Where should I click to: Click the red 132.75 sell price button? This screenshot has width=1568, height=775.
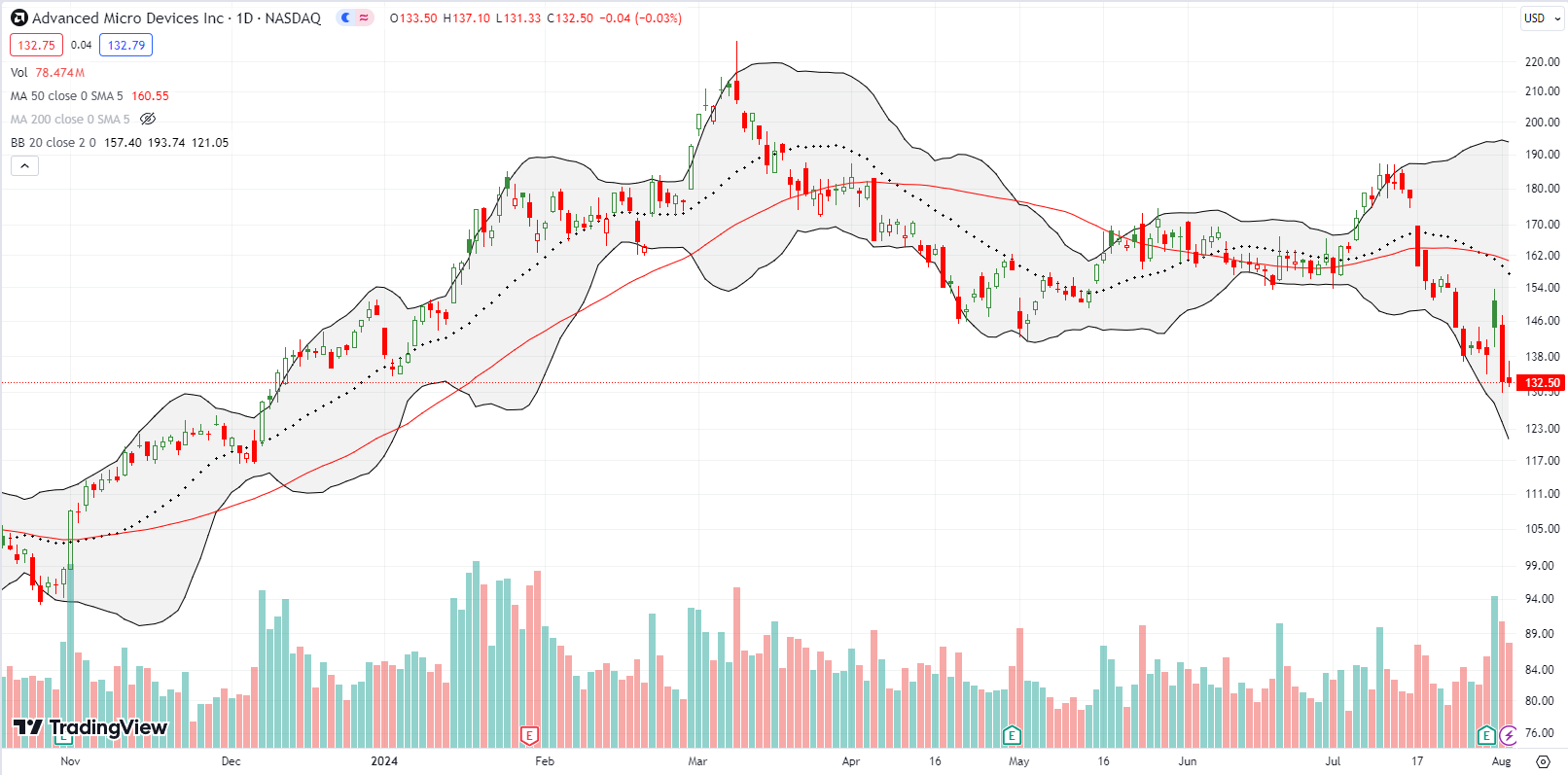pyautogui.click(x=37, y=45)
